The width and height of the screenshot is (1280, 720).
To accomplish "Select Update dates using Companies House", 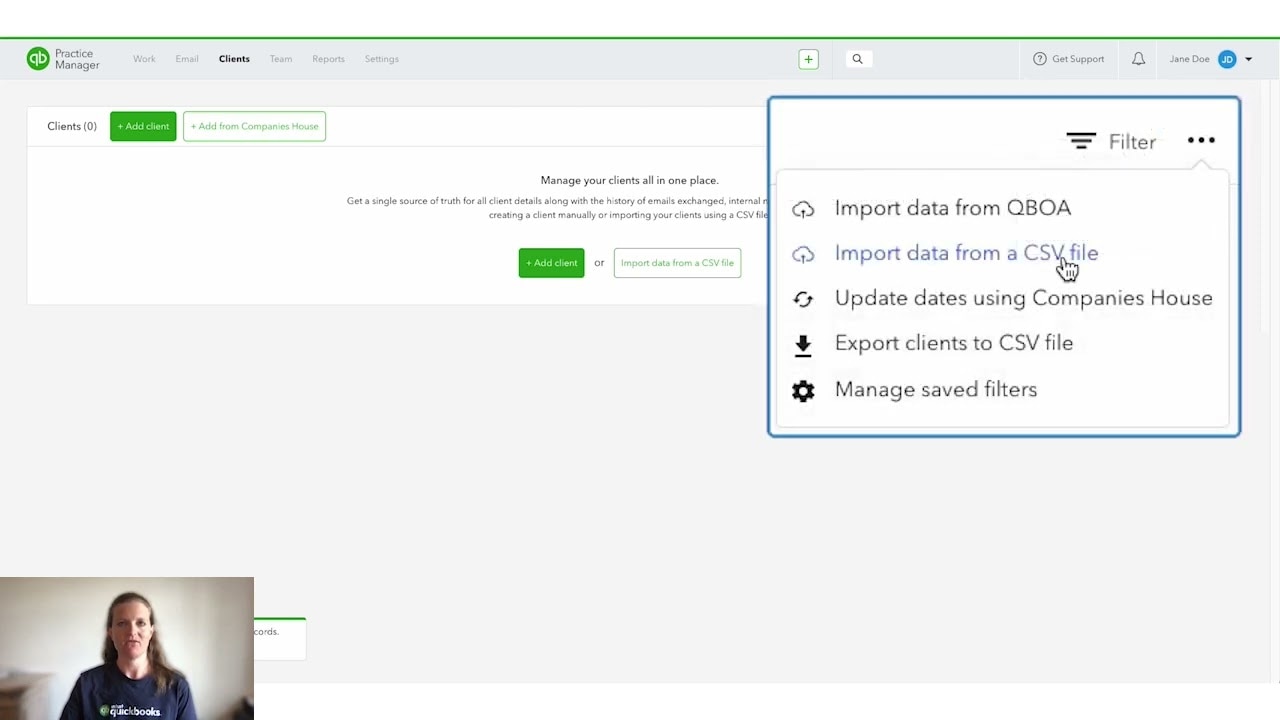I will click(1023, 298).
